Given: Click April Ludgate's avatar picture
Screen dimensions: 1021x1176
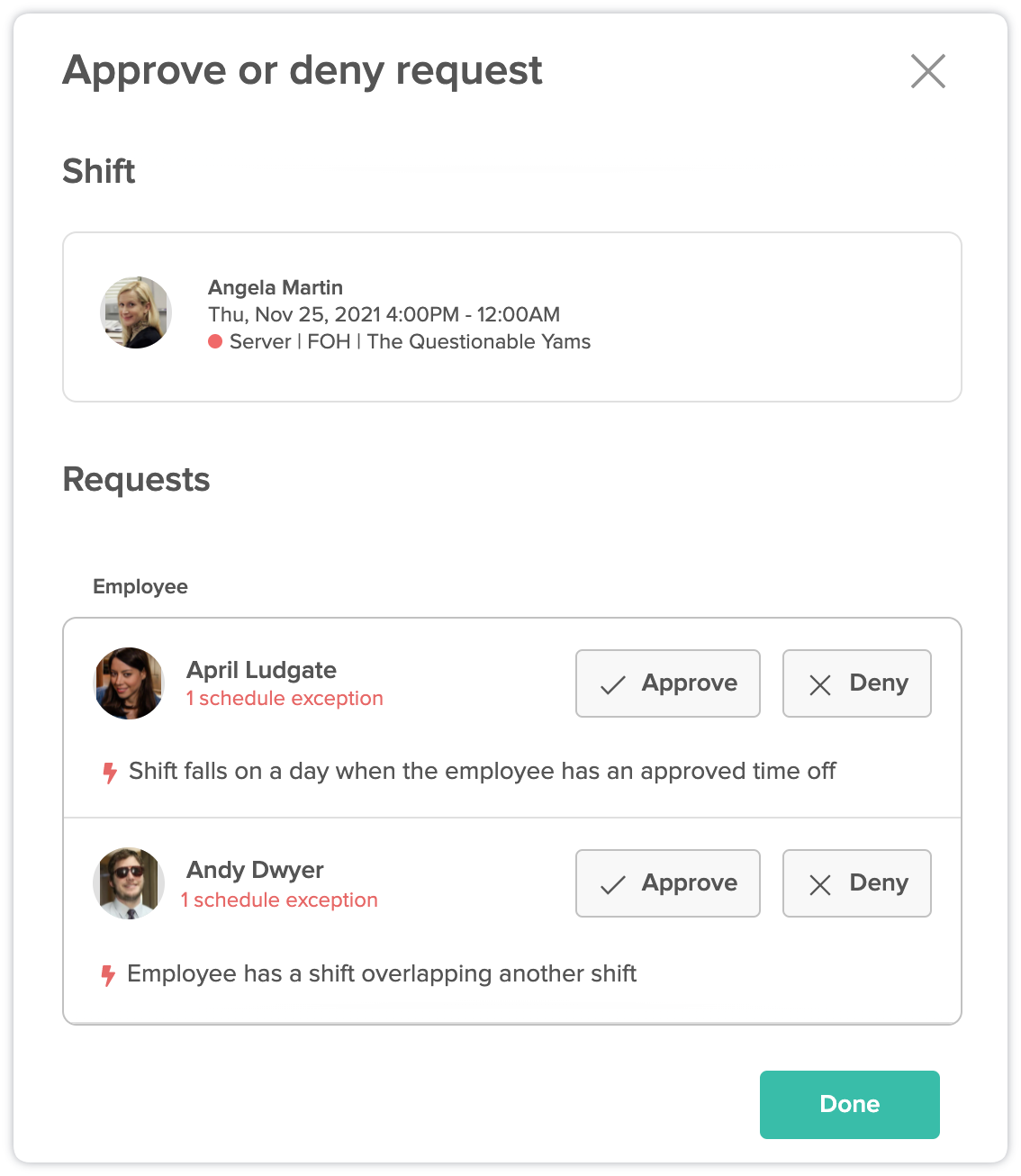Looking at the screenshot, I should click(x=130, y=683).
